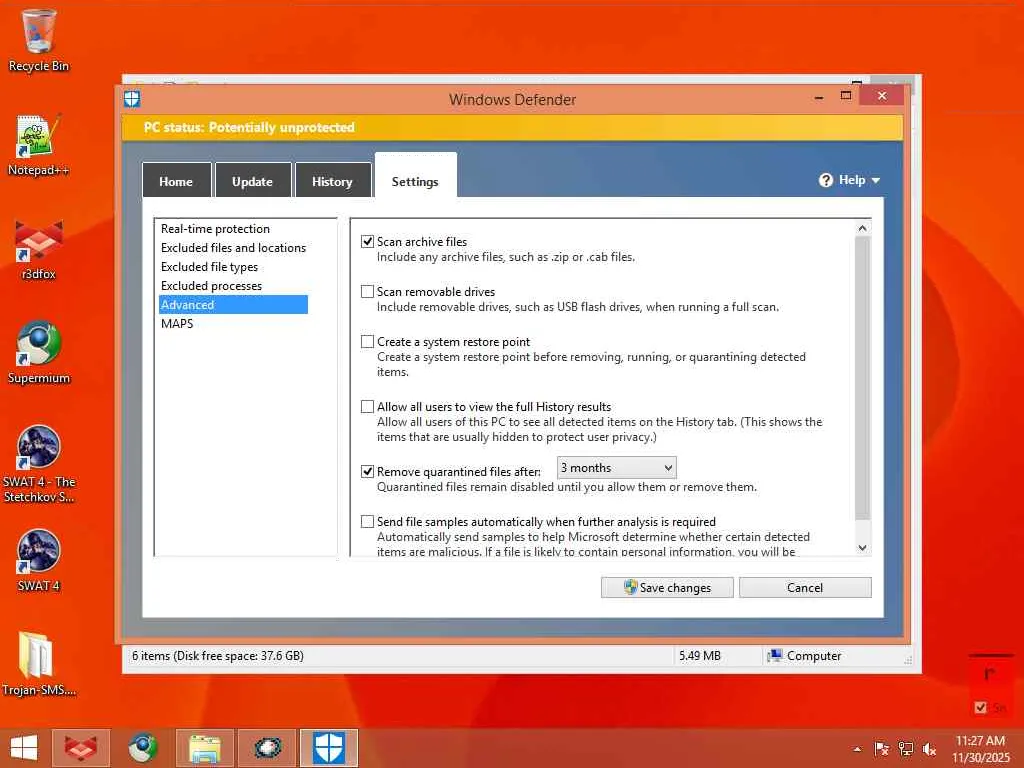
Task: Click the settings scrollbar up arrow
Action: point(863,228)
